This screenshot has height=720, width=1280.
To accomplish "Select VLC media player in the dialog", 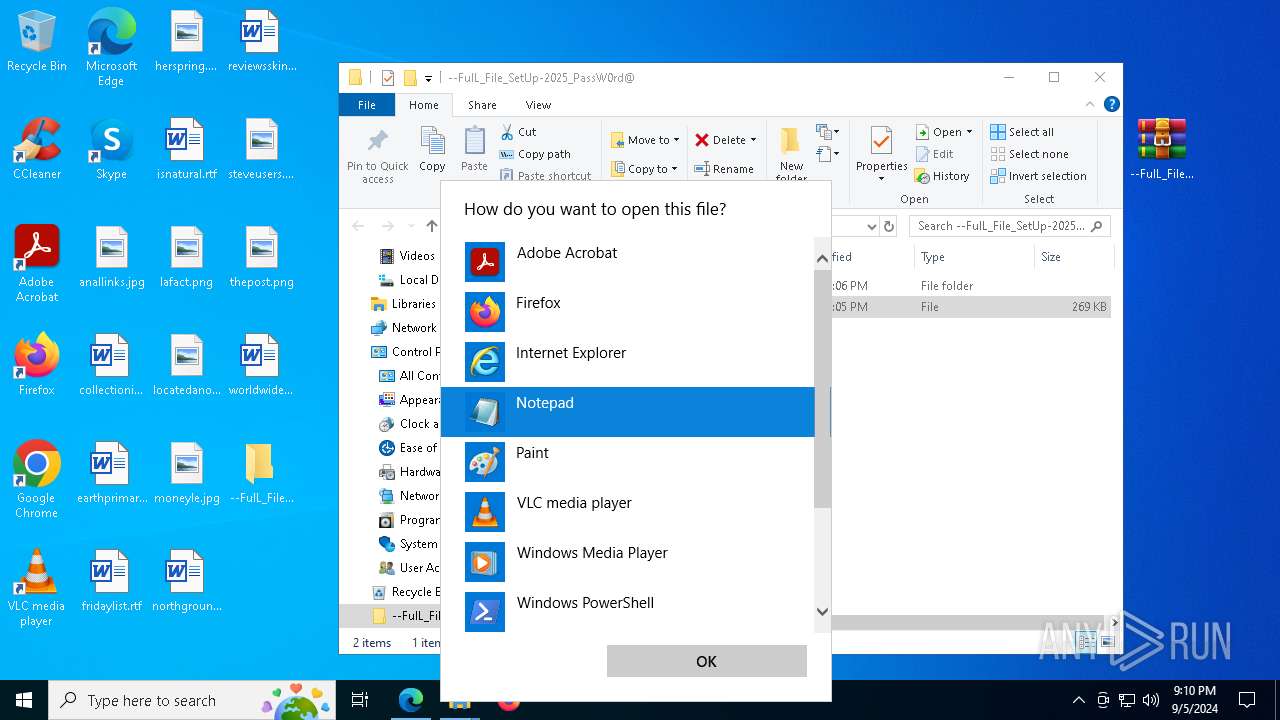I will 628,512.
